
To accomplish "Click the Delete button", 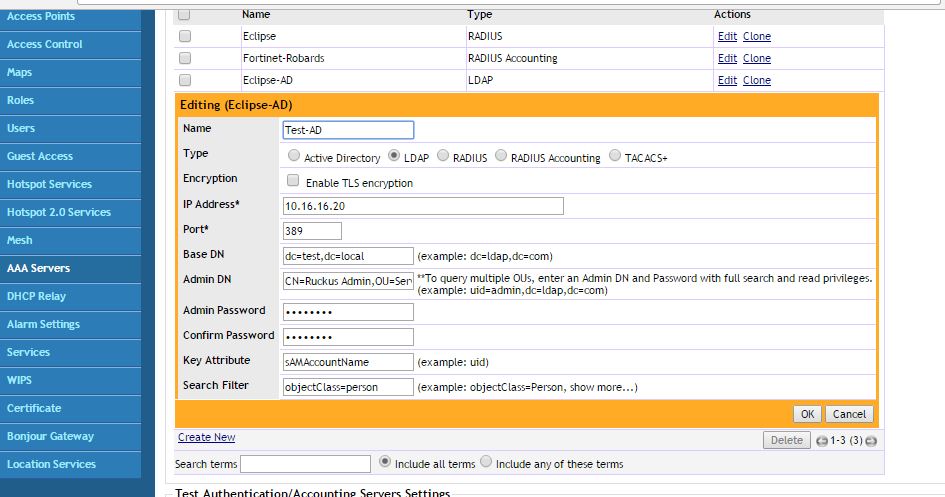I will (787, 440).
